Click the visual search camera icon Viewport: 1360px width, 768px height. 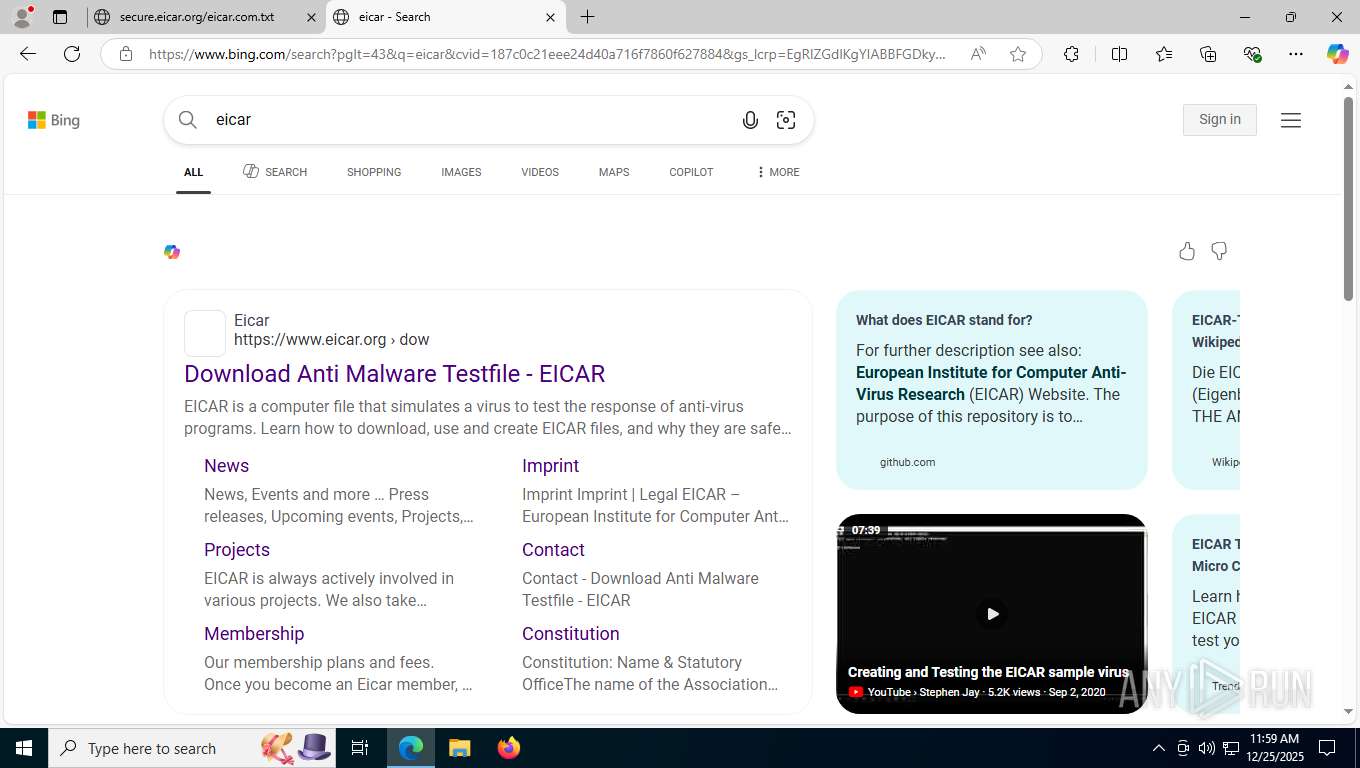pos(786,120)
